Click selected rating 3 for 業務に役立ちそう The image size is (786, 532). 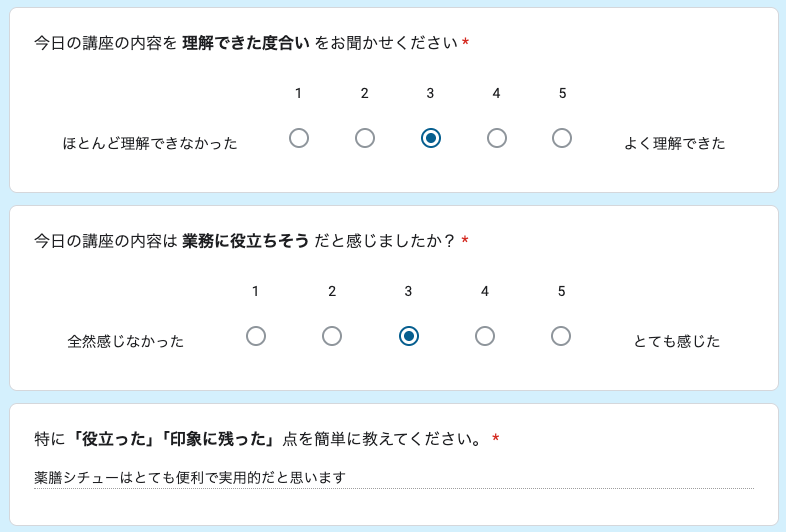tap(408, 336)
